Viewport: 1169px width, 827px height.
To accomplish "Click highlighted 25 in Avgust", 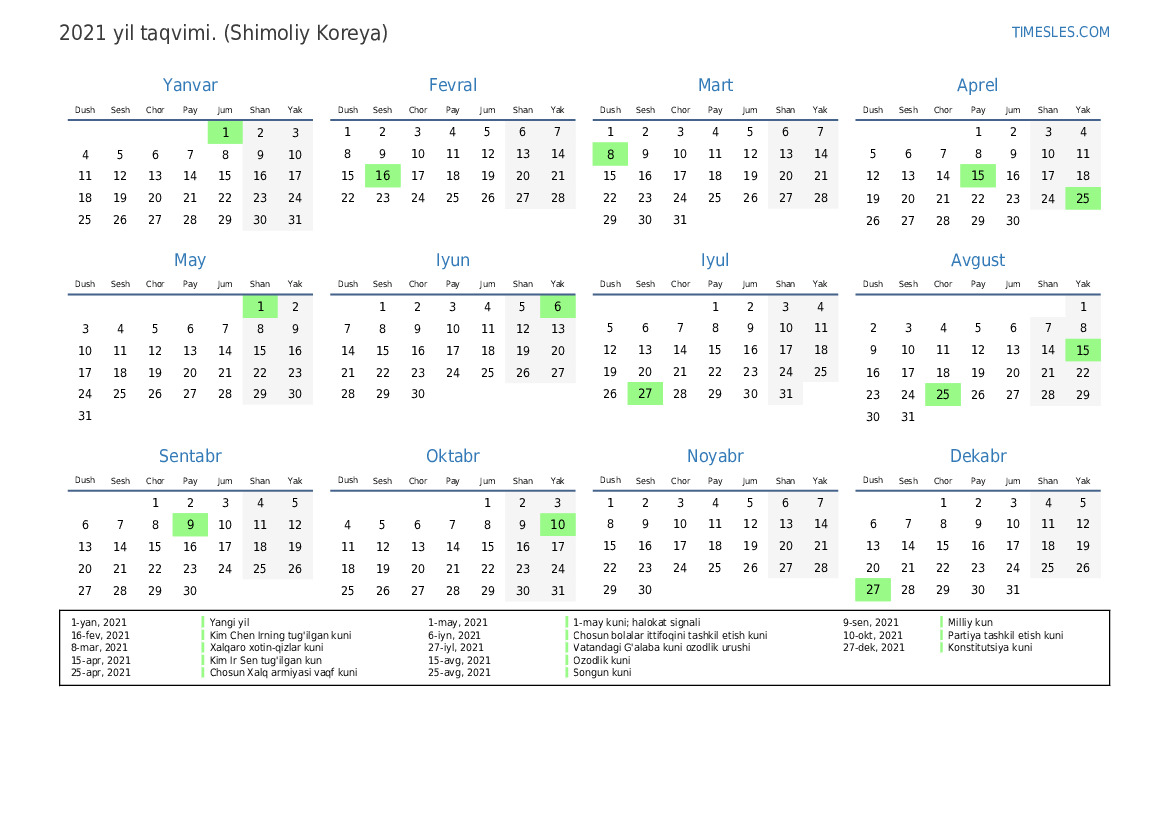I will (x=942, y=394).
